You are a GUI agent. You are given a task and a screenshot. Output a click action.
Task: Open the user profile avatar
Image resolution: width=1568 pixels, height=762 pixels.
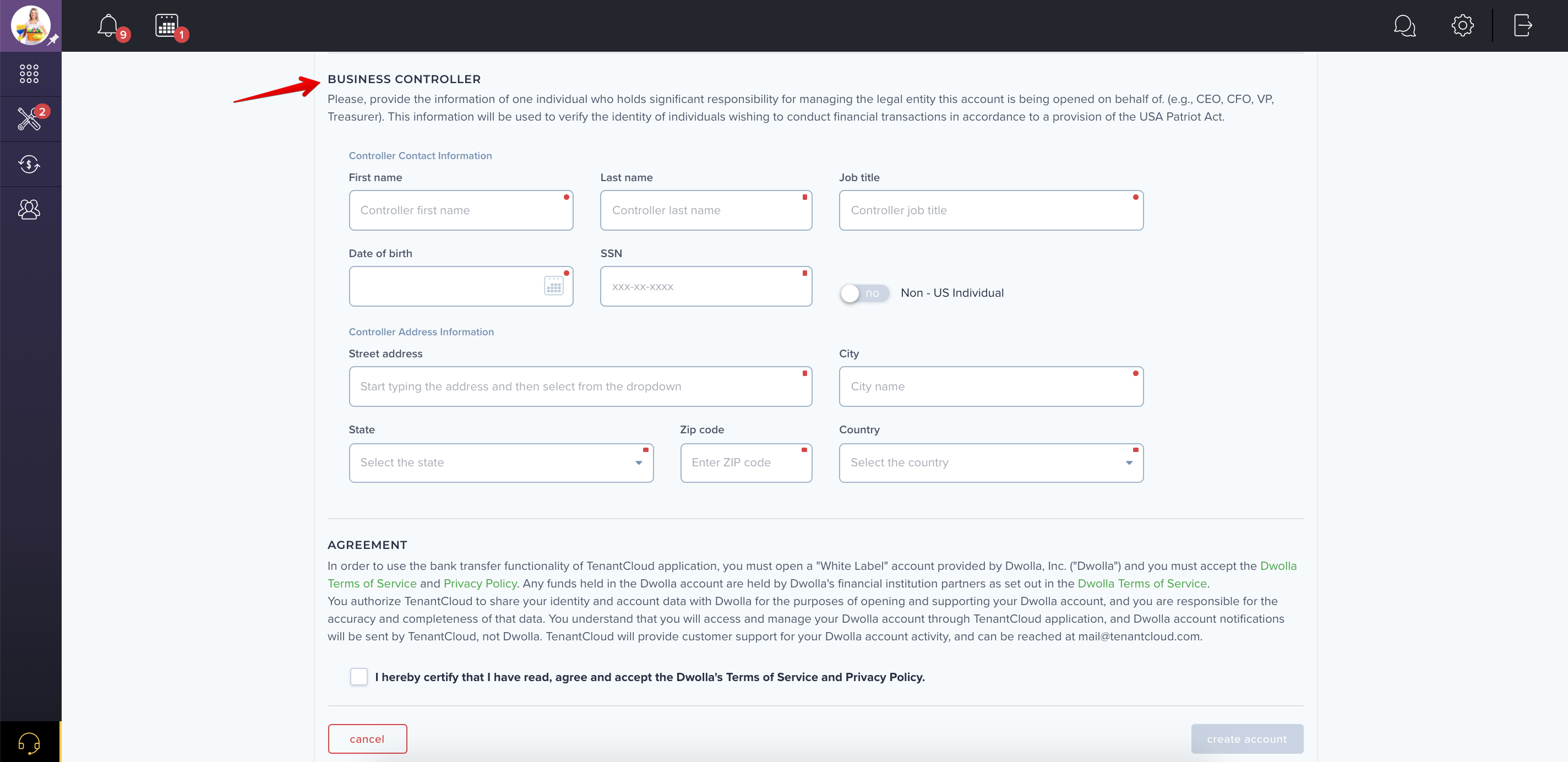[x=30, y=25]
